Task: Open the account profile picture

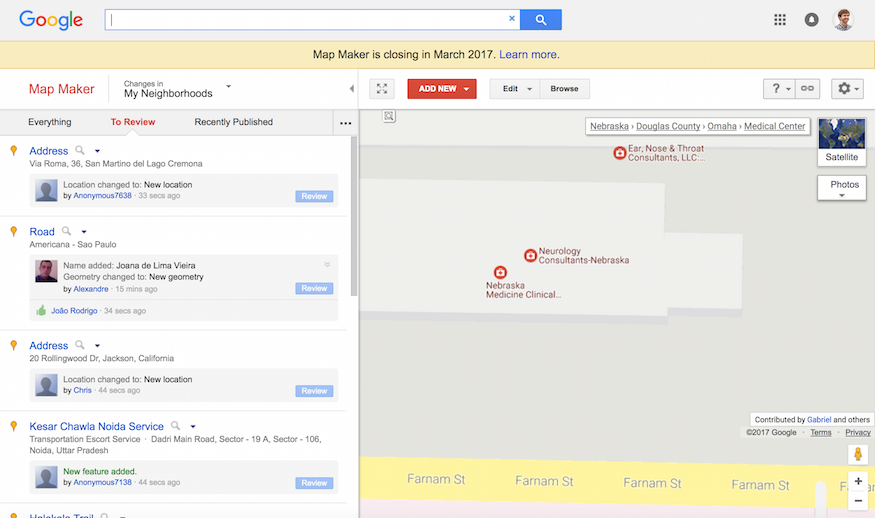Action: coord(843,20)
